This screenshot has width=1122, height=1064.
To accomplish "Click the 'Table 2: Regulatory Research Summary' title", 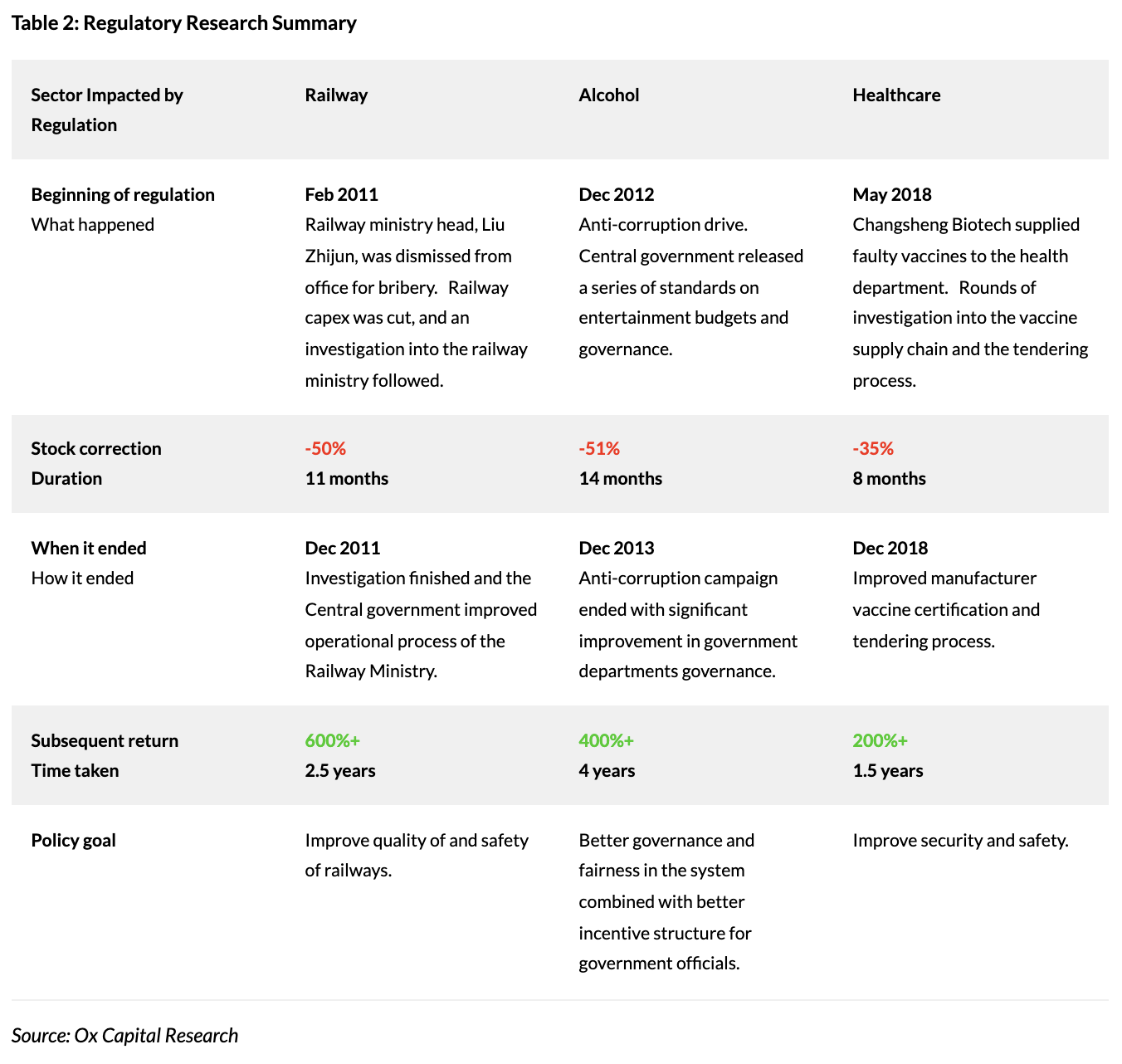I will (183, 23).
